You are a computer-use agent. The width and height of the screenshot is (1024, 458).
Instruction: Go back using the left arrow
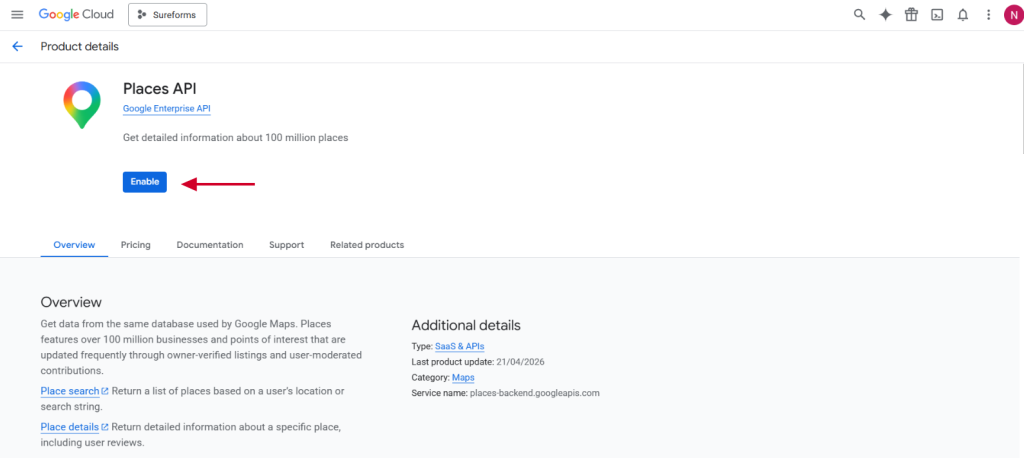17,46
